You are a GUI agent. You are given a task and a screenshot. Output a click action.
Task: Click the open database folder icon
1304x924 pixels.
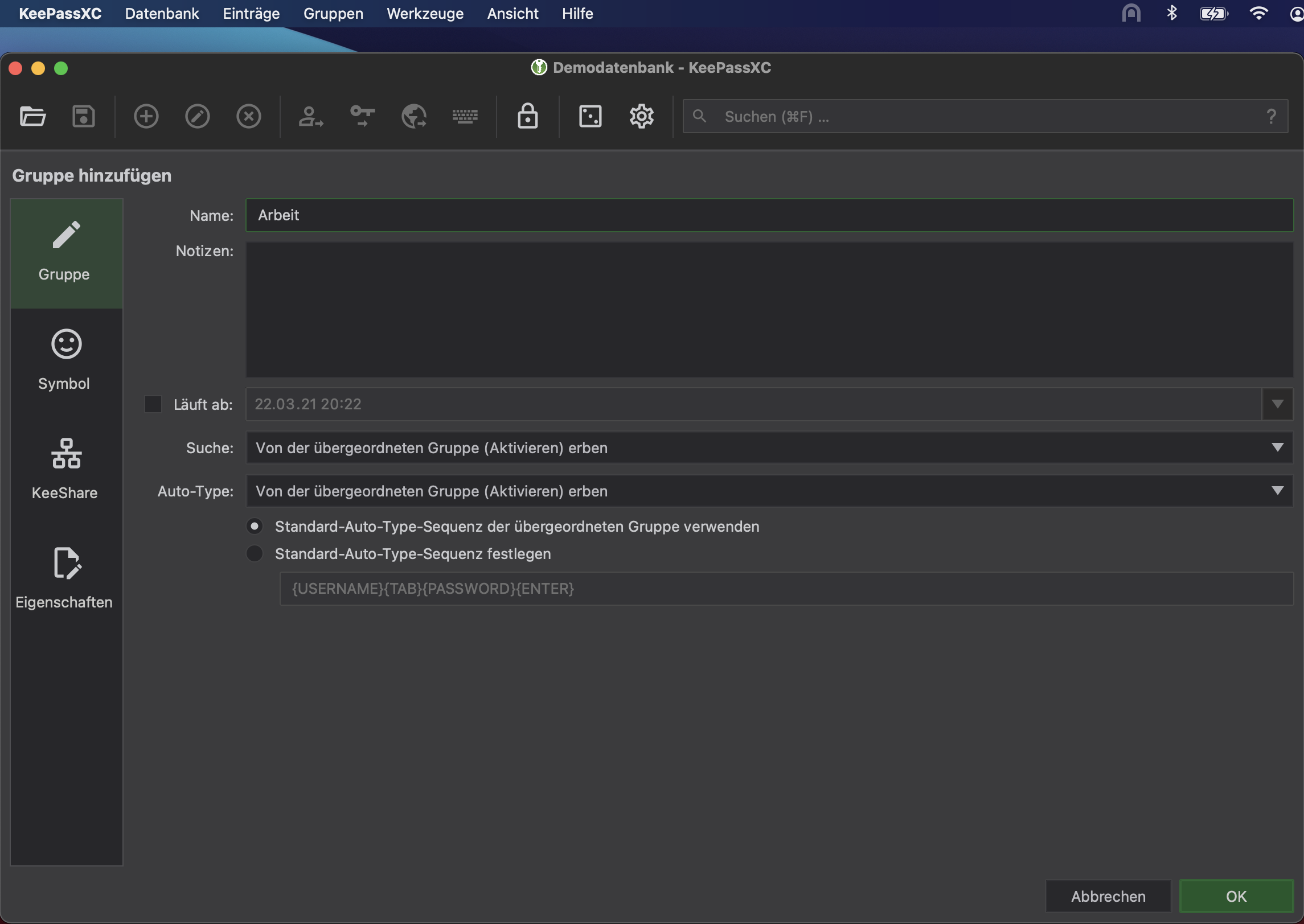tap(33, 116)
